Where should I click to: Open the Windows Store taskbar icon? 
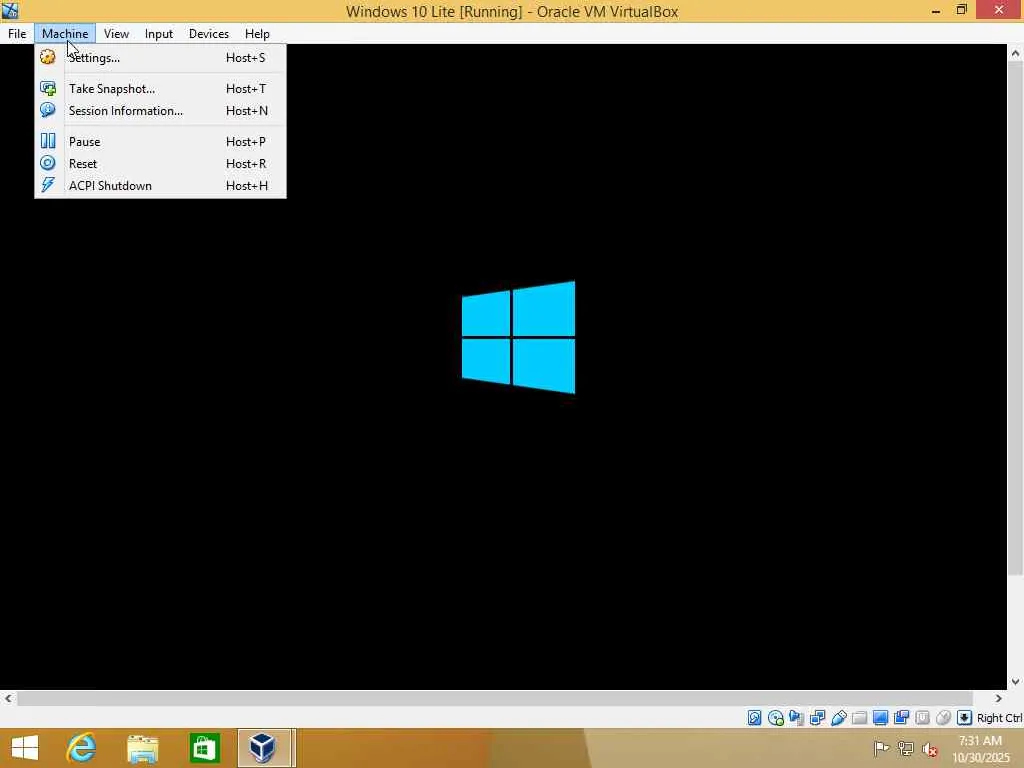(x=204, y=748)
